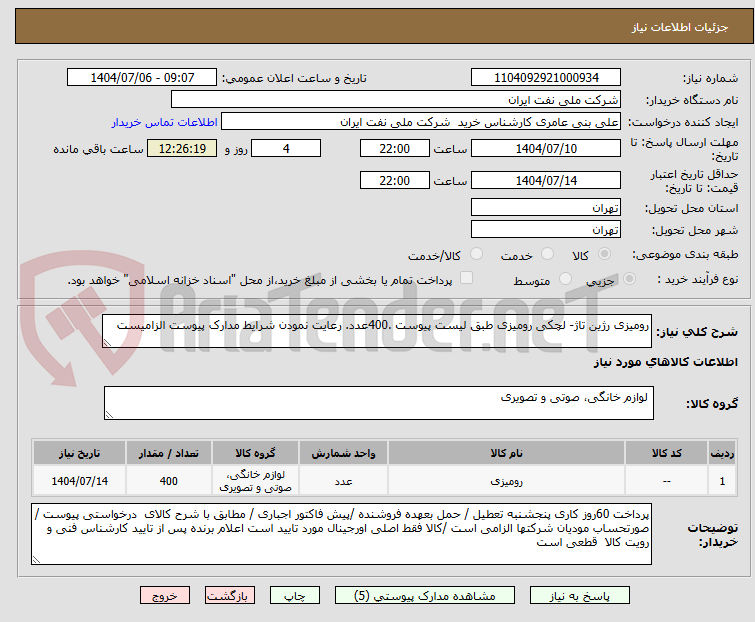755x622 pixels.
Task: Click the استان محل تحویل field
Action: click(x=546, y=207)
